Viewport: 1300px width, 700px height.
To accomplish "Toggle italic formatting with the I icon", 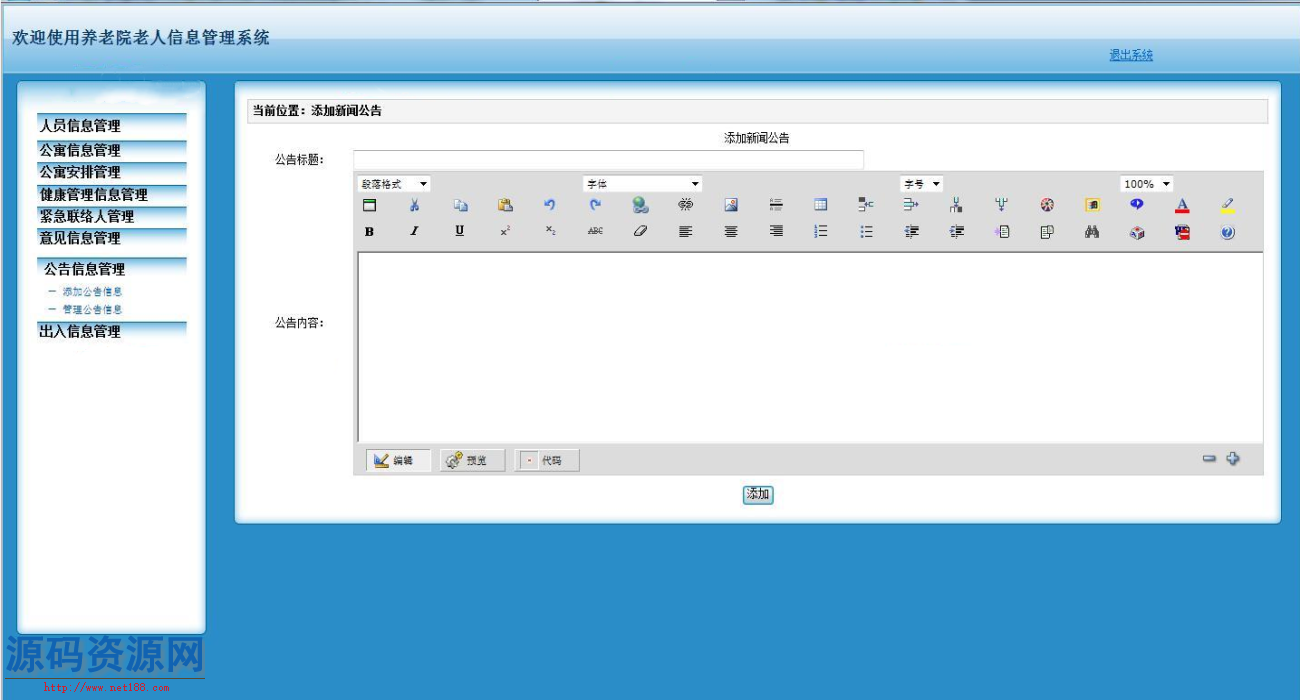I will (414, 231).
